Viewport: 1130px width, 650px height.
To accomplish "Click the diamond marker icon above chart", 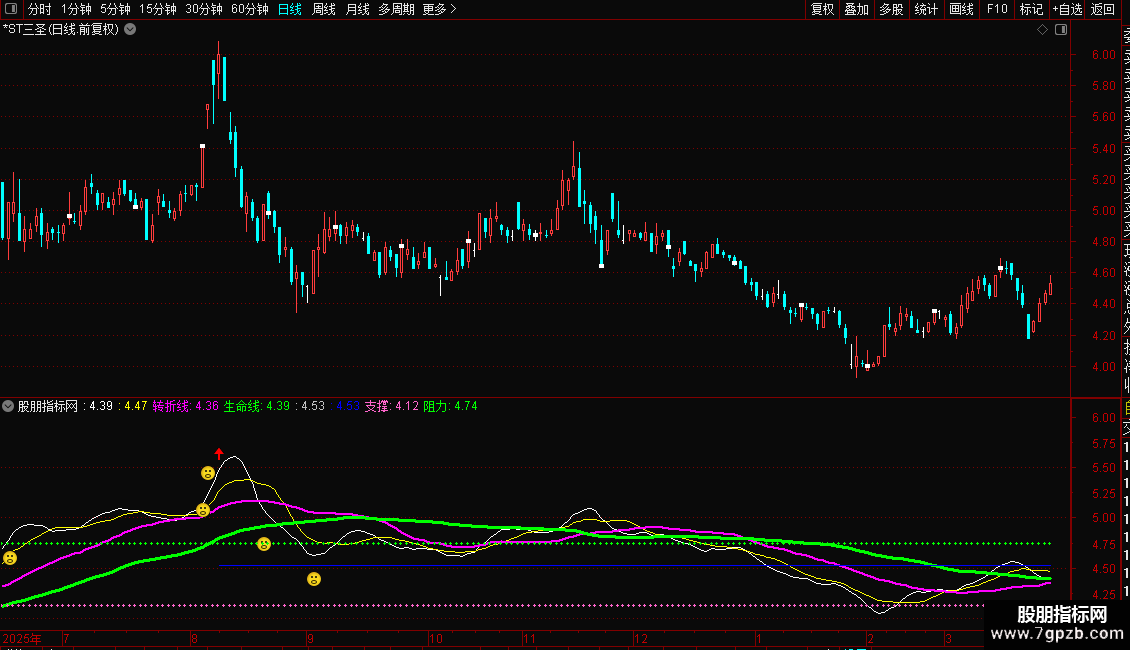I will tap(1042, 30).
